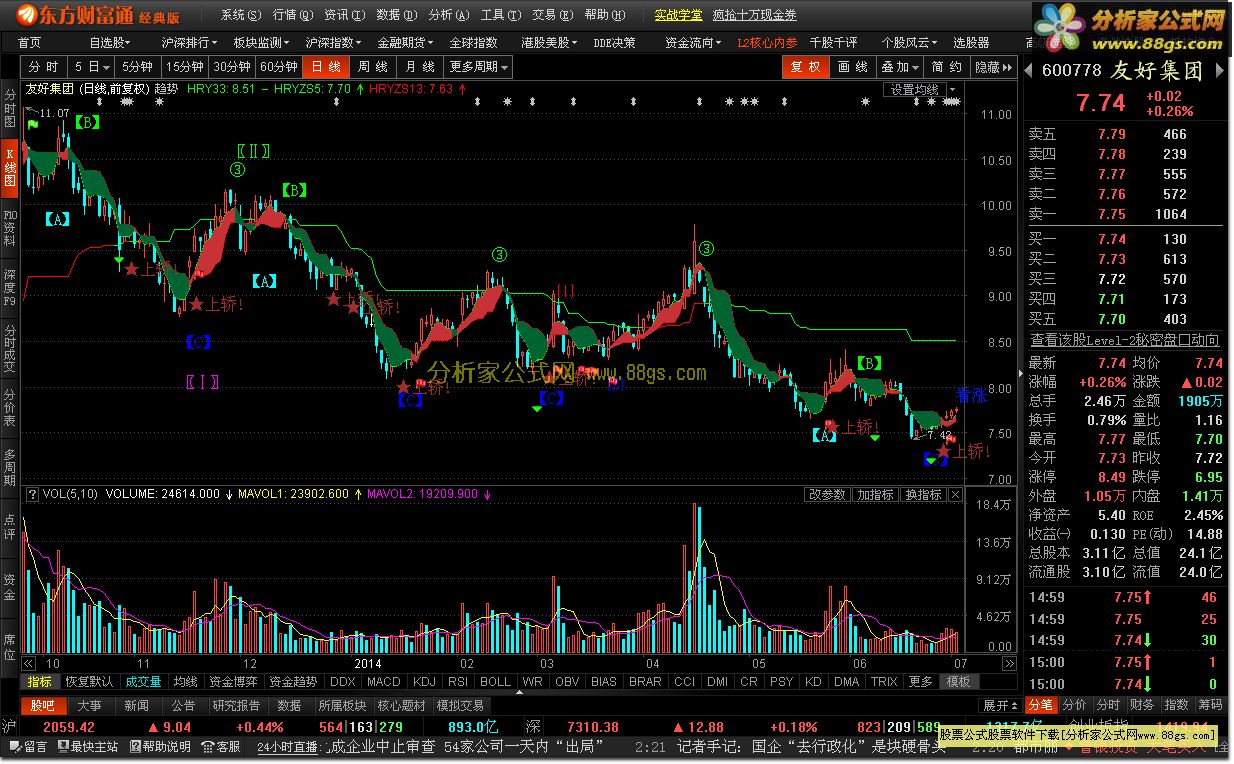Click the 上轿 star marker near 7.42 low
Viewport: 1234px width, 764px height.
tap(943, 452)
